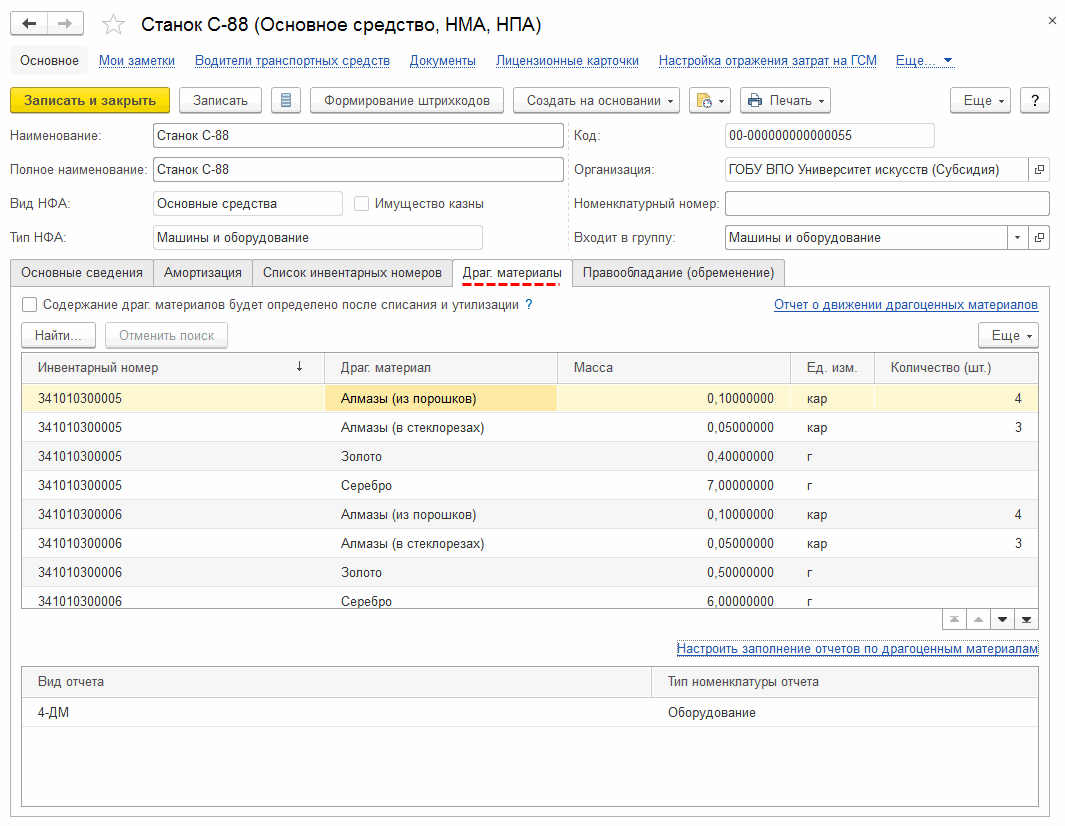The width and height of the screenshot is (1065, 826).
Task: Click the forward navigation arrow
Action: click(65, 23)
